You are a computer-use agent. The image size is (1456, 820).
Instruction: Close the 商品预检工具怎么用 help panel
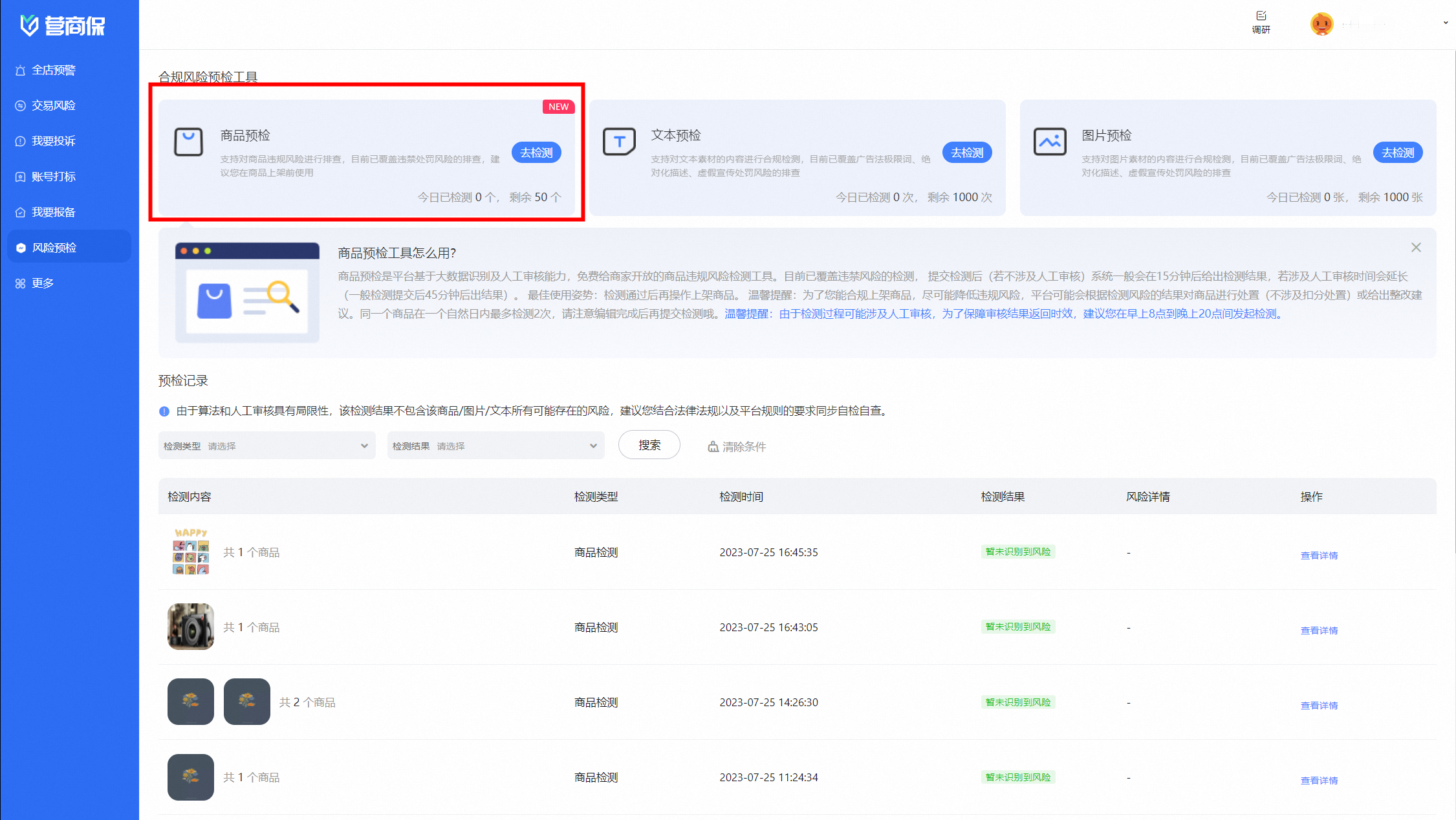click(1416, 248)
